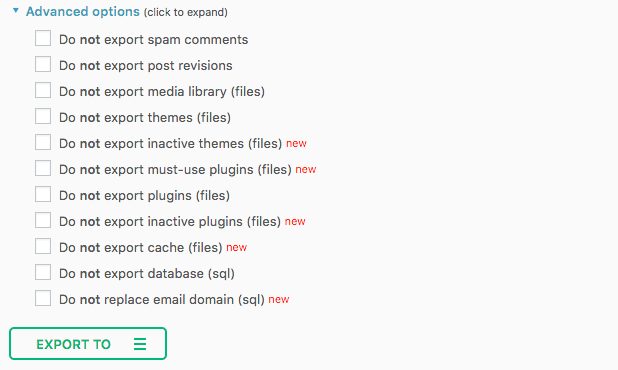Click the database (sql) option label
The image size is (618, 370).
pyautogui.click(x=147, y=274)
